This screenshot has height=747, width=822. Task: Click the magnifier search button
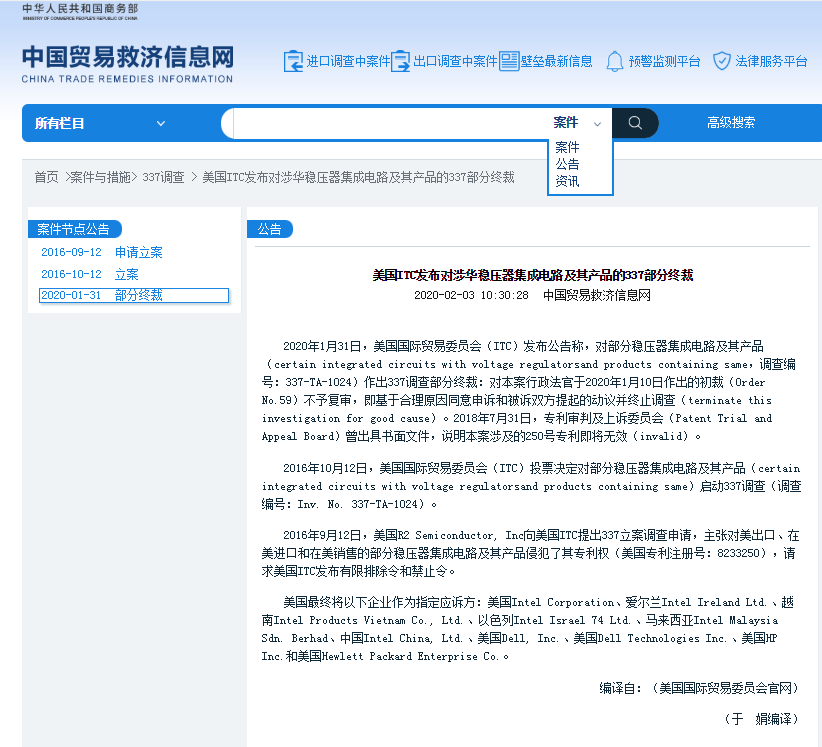pyautogui.click(x=635, y=123)
